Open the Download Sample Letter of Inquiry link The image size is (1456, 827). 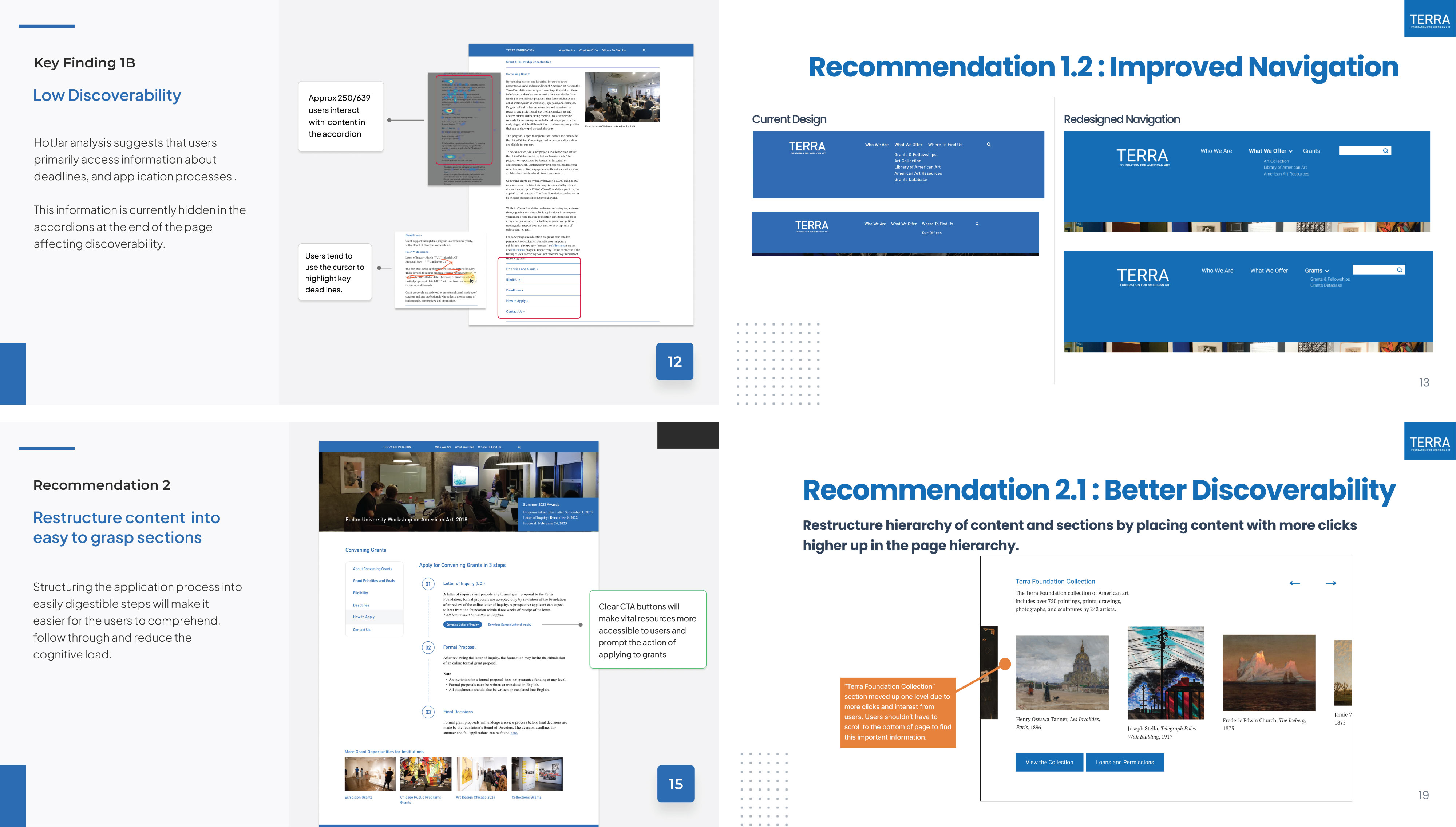tap(509, 625)
